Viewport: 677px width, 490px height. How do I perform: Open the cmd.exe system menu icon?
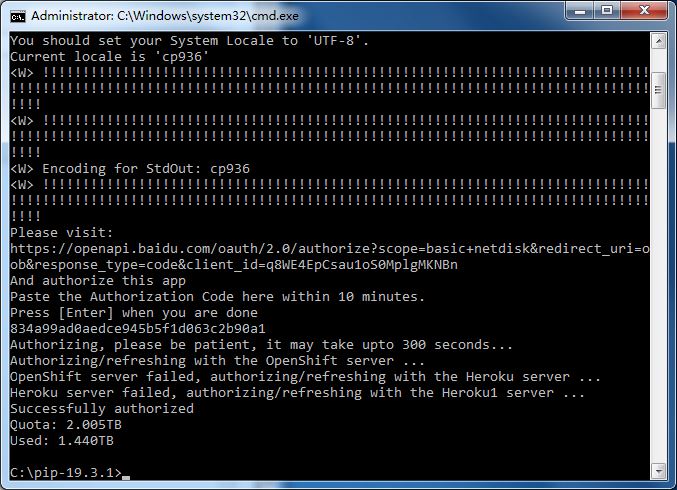click(16, 16)
